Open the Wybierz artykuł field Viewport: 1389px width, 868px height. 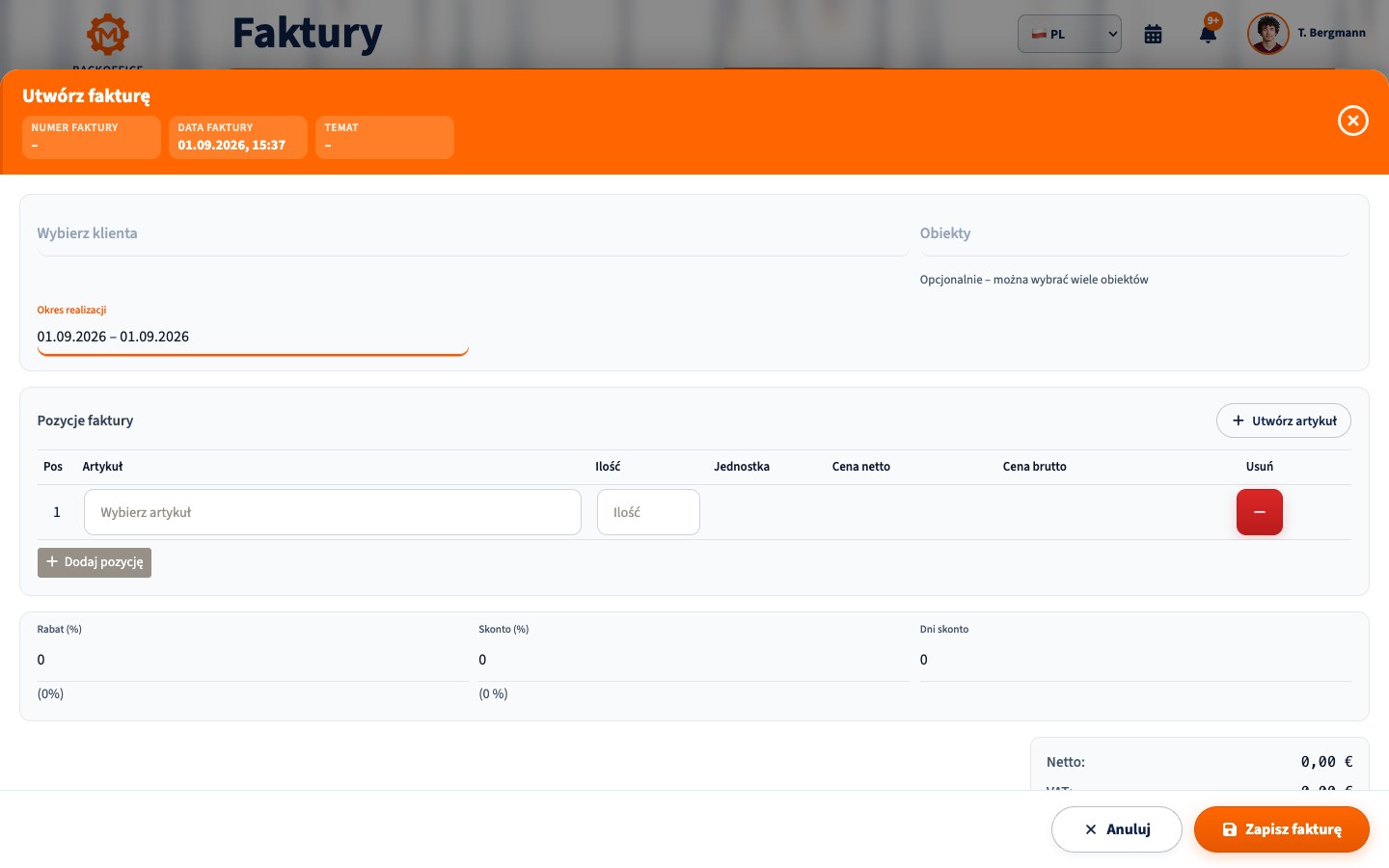point(333,512)
